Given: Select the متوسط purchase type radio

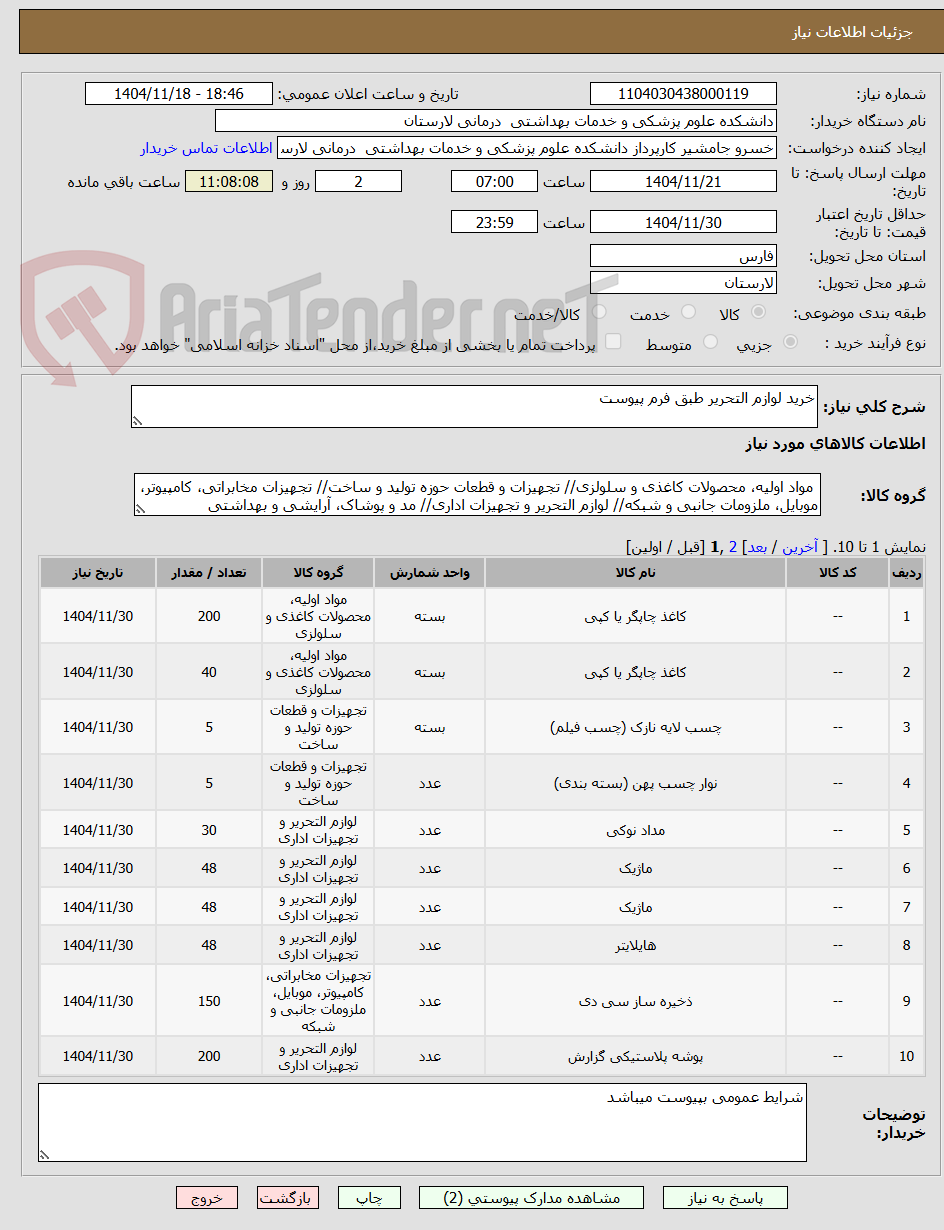Looking at the screenshot, I should click(710, 342).
